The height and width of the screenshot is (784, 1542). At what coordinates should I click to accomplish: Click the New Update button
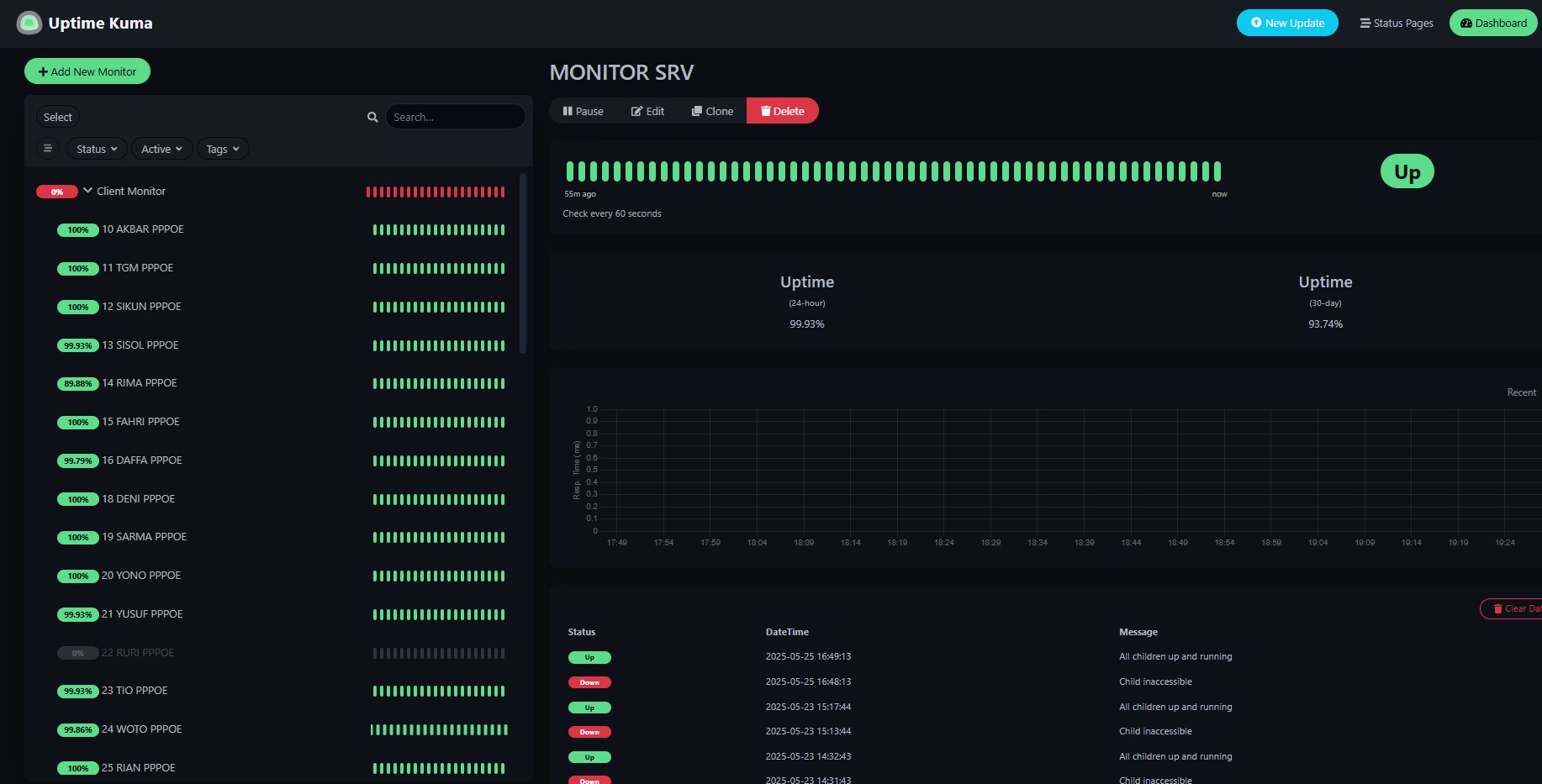[x=1286, y=23]
